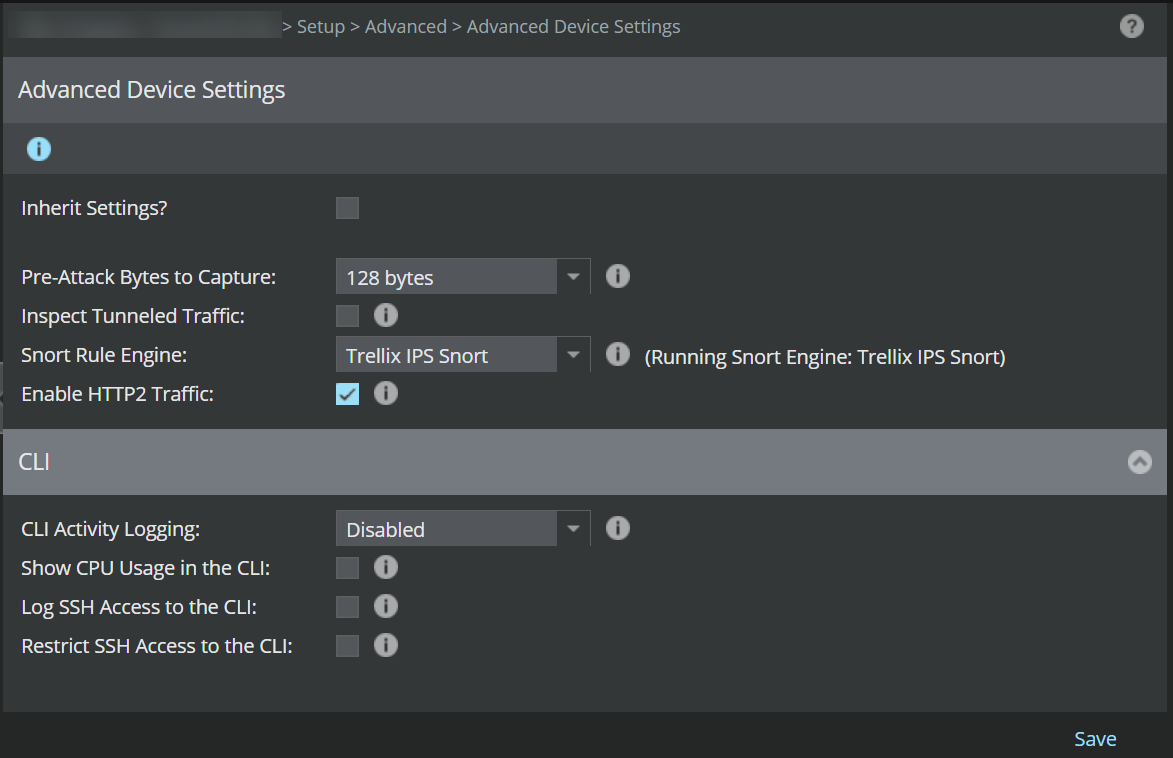
Task: Show info for CLI Activity Logging
Action: (x=617, y=528)
